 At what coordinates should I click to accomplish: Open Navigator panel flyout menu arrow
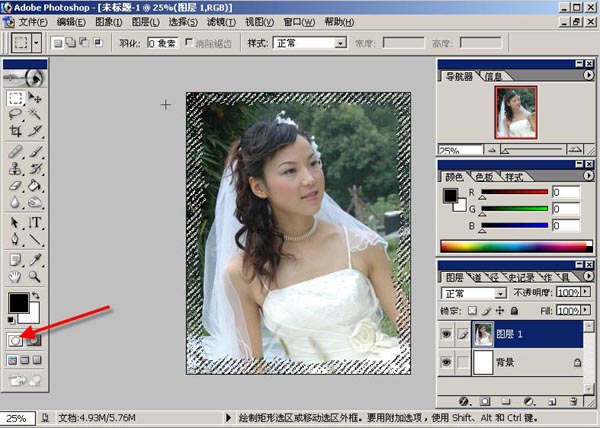click(589, 75)
